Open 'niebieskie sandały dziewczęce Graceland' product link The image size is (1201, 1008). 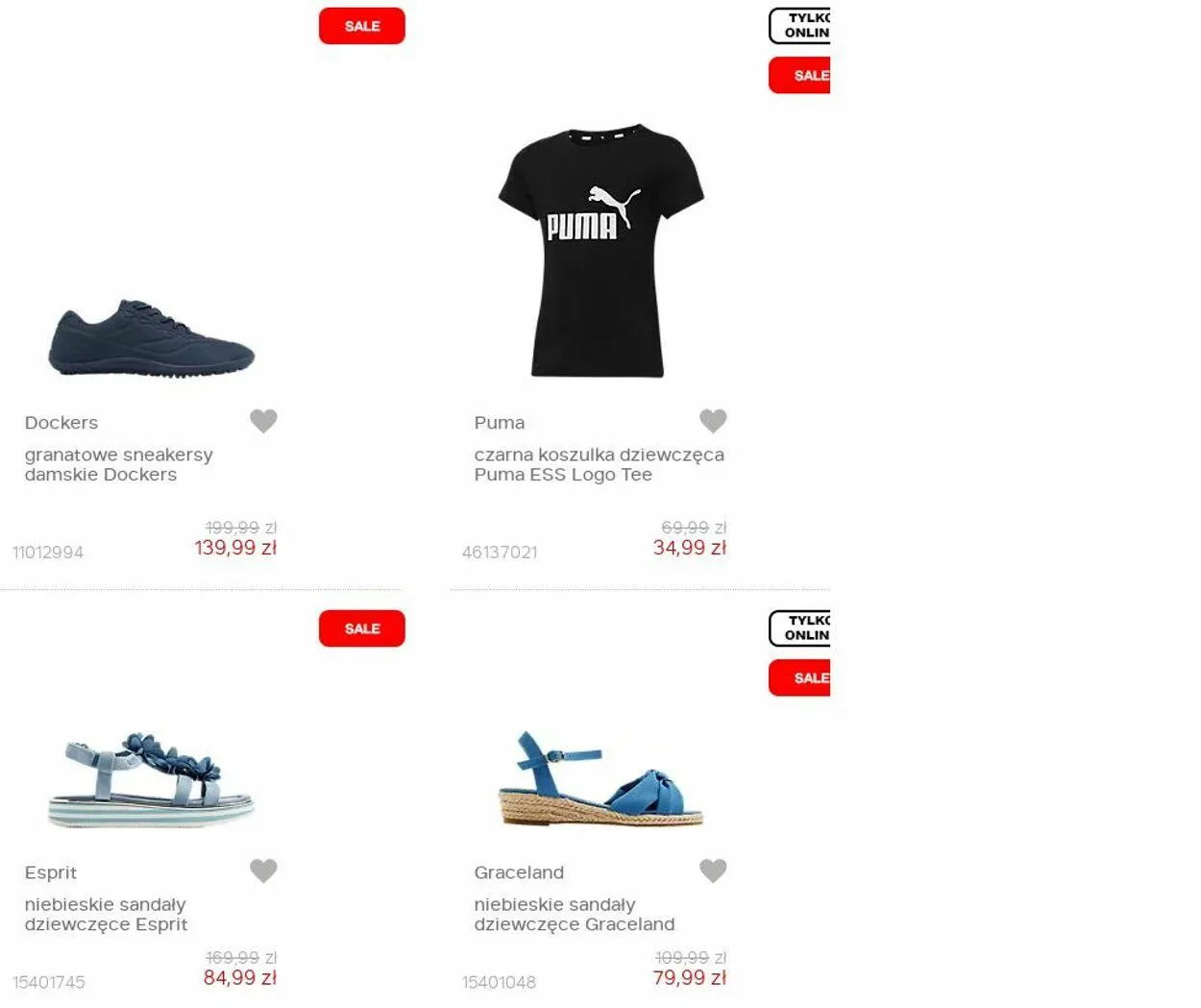(574, 914)
